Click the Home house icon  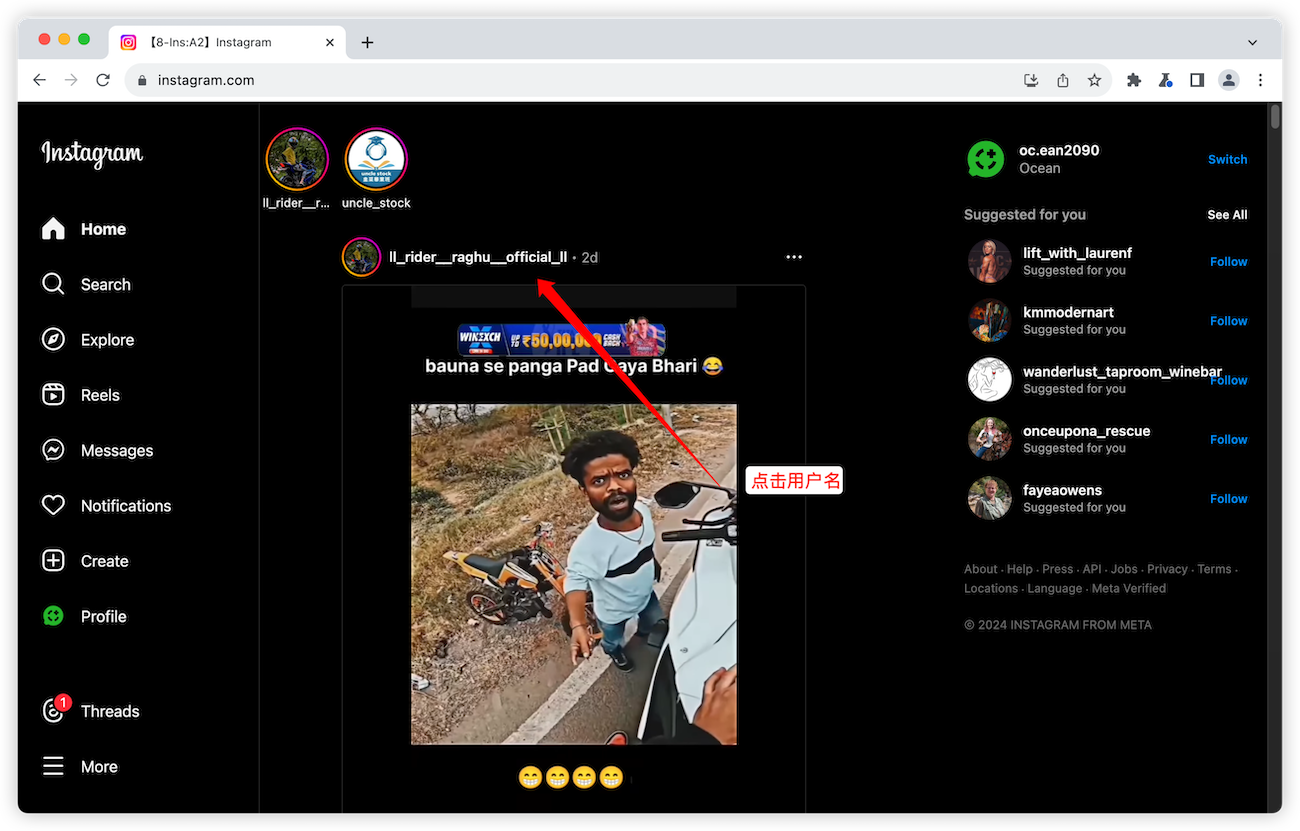pos(53,229)
